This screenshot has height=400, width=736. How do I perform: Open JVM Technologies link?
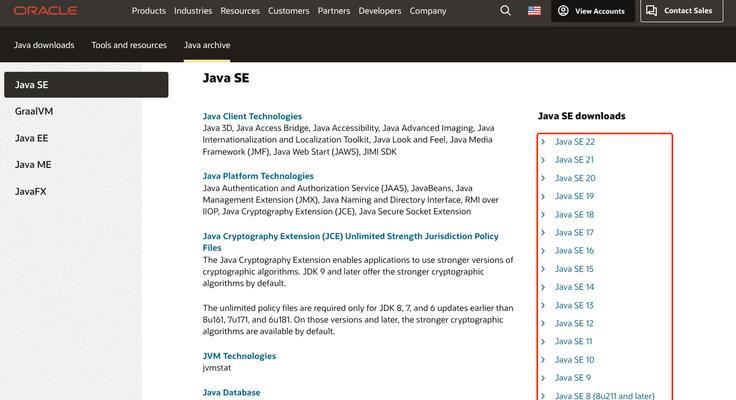coord(239,356)
